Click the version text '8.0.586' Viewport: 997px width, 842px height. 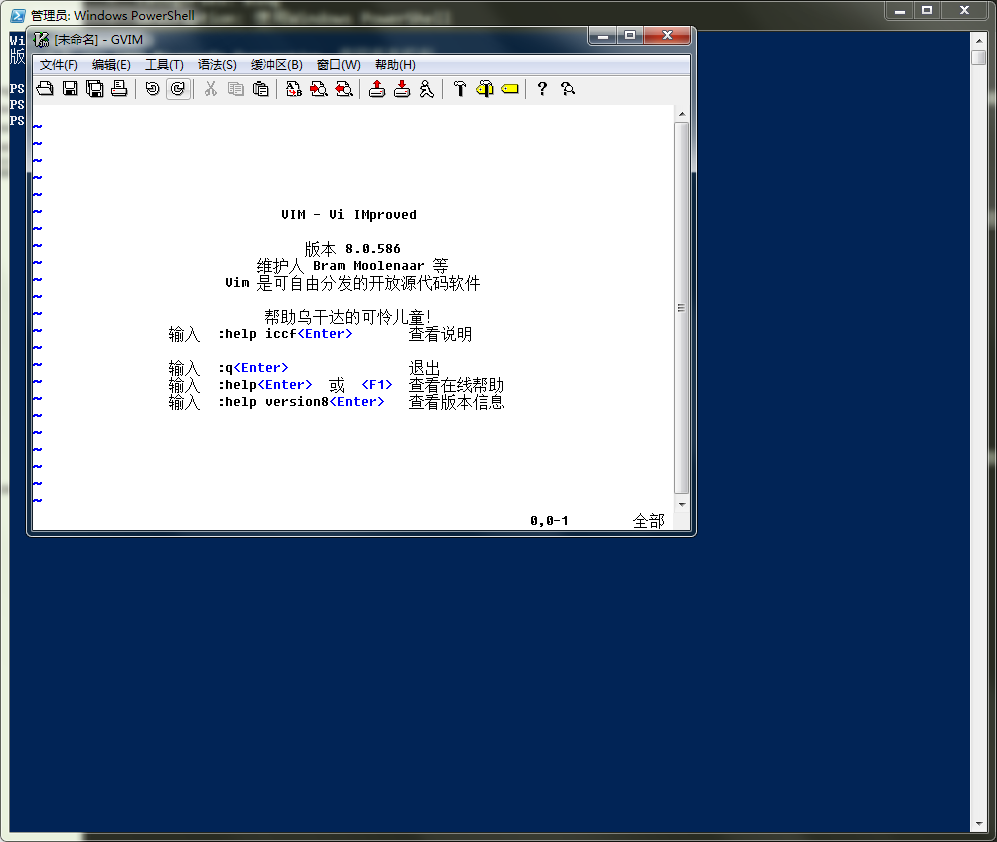tap(373, 249)
